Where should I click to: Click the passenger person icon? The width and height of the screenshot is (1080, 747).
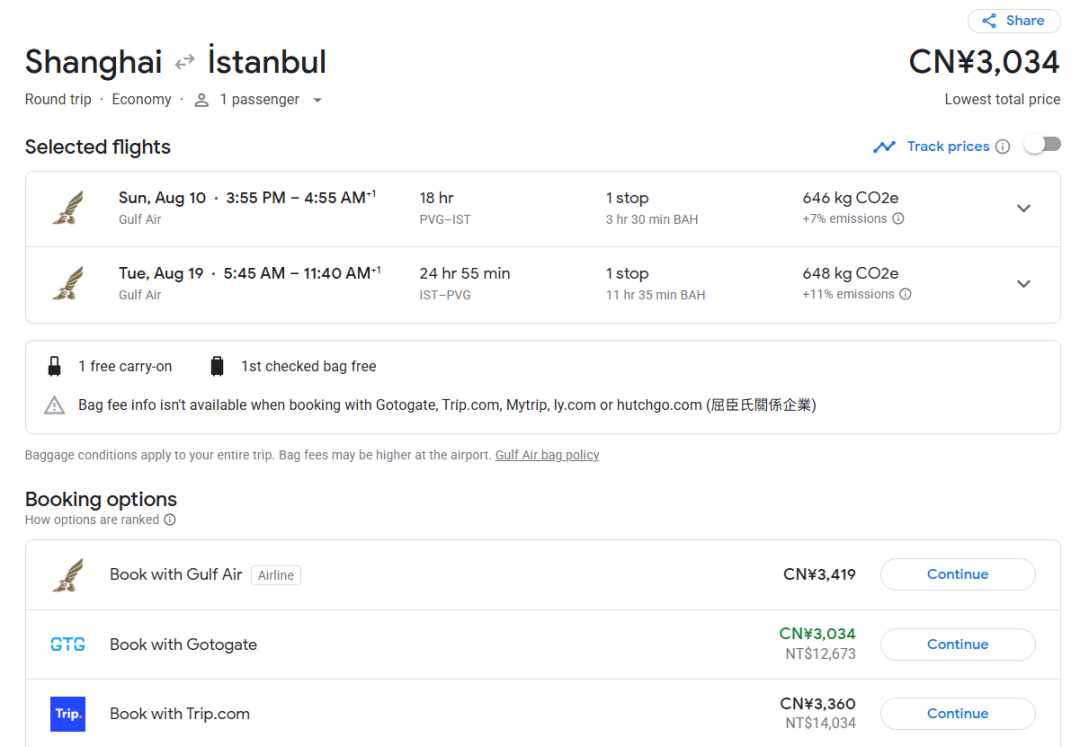(201, 100)
